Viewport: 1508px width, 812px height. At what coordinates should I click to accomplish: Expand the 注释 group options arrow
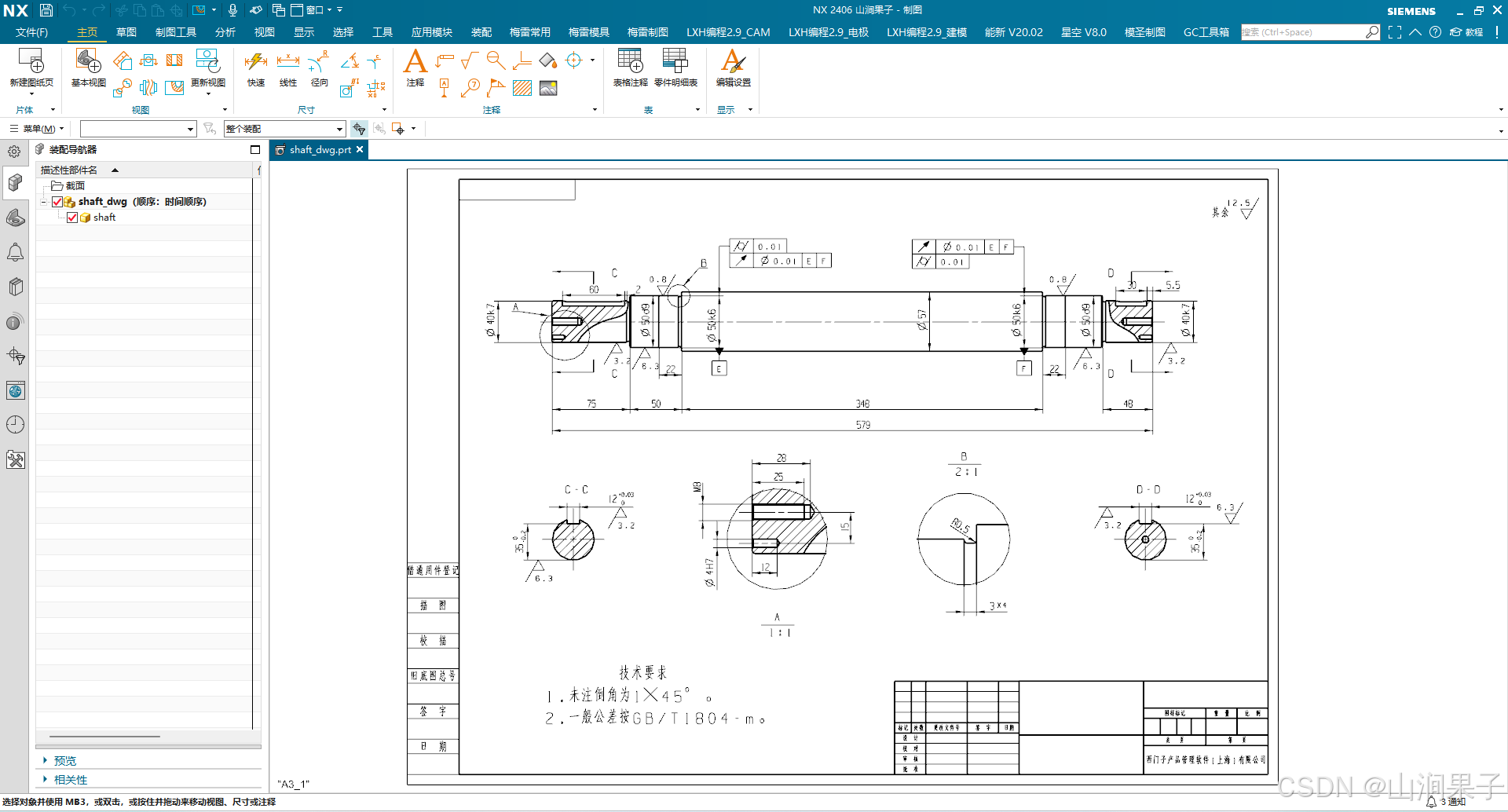[x=595, y=110]
